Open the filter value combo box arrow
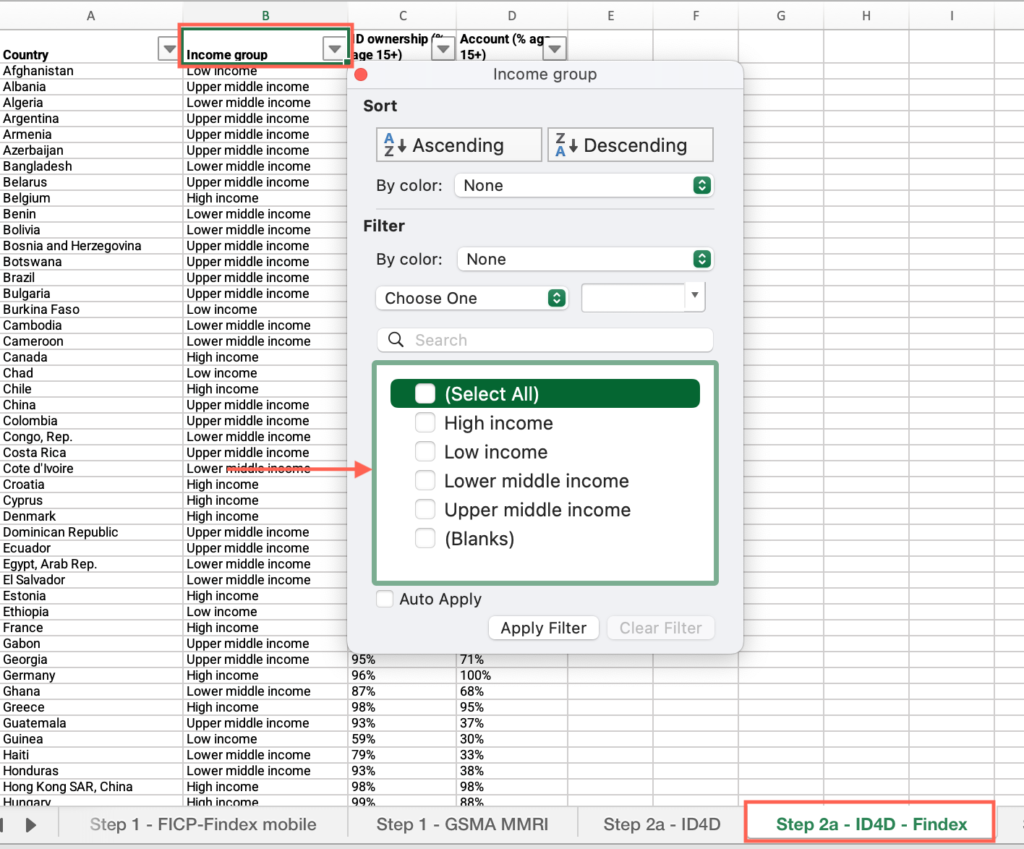The width and height of the screenshot is (1024, 849). (695, 295)
